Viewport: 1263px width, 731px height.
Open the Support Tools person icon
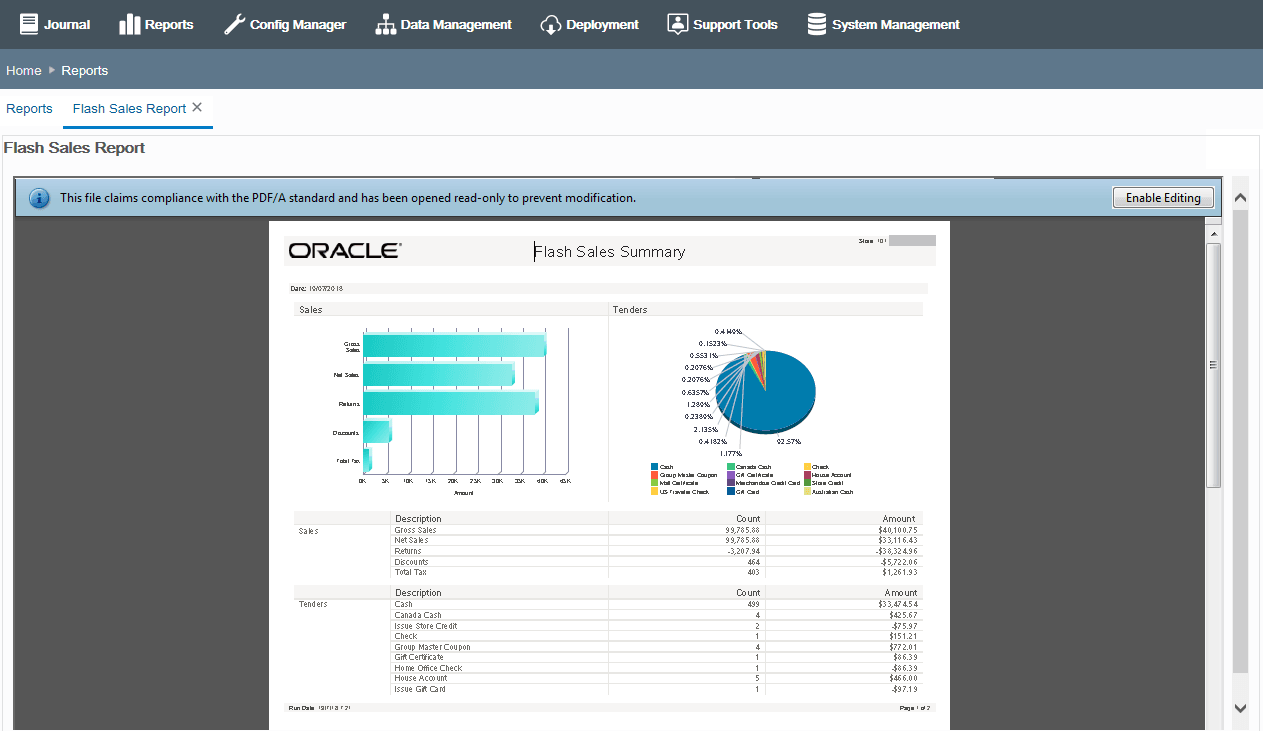click(676, 24)
